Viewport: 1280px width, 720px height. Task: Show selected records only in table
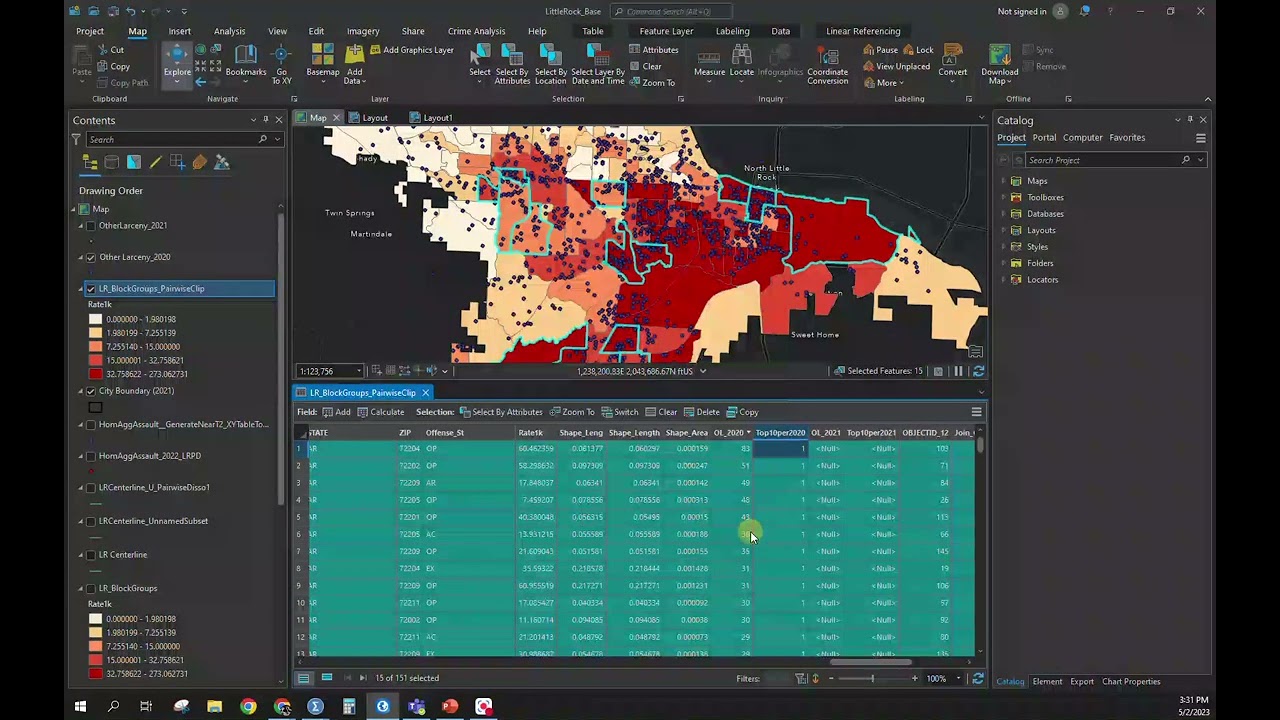pyautogui.click(x=326, y=678)
